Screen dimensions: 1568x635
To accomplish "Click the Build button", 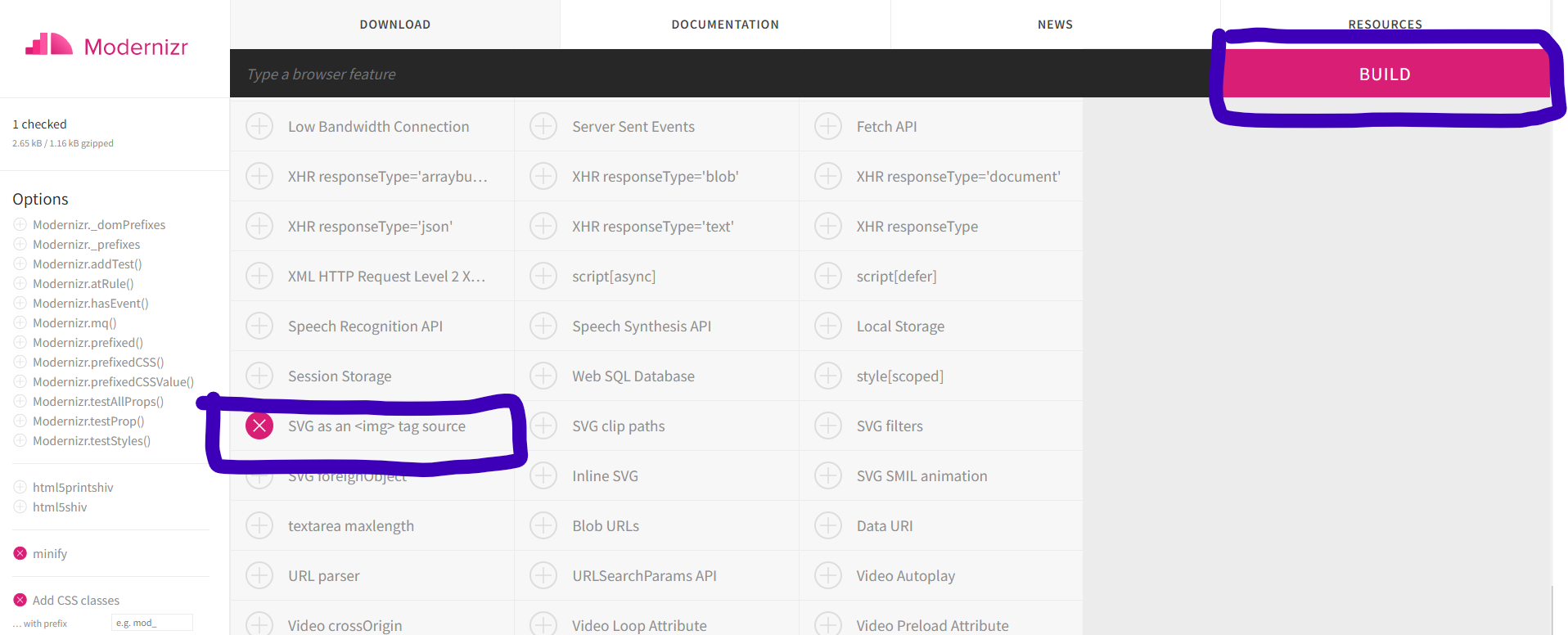I will 1386,74.
